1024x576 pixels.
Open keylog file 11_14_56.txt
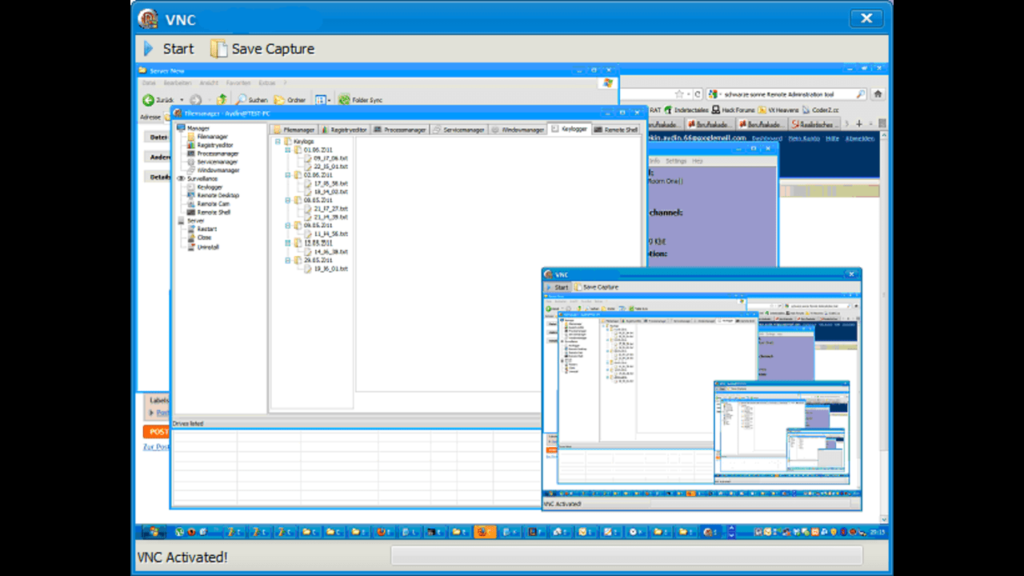point(330,234)
